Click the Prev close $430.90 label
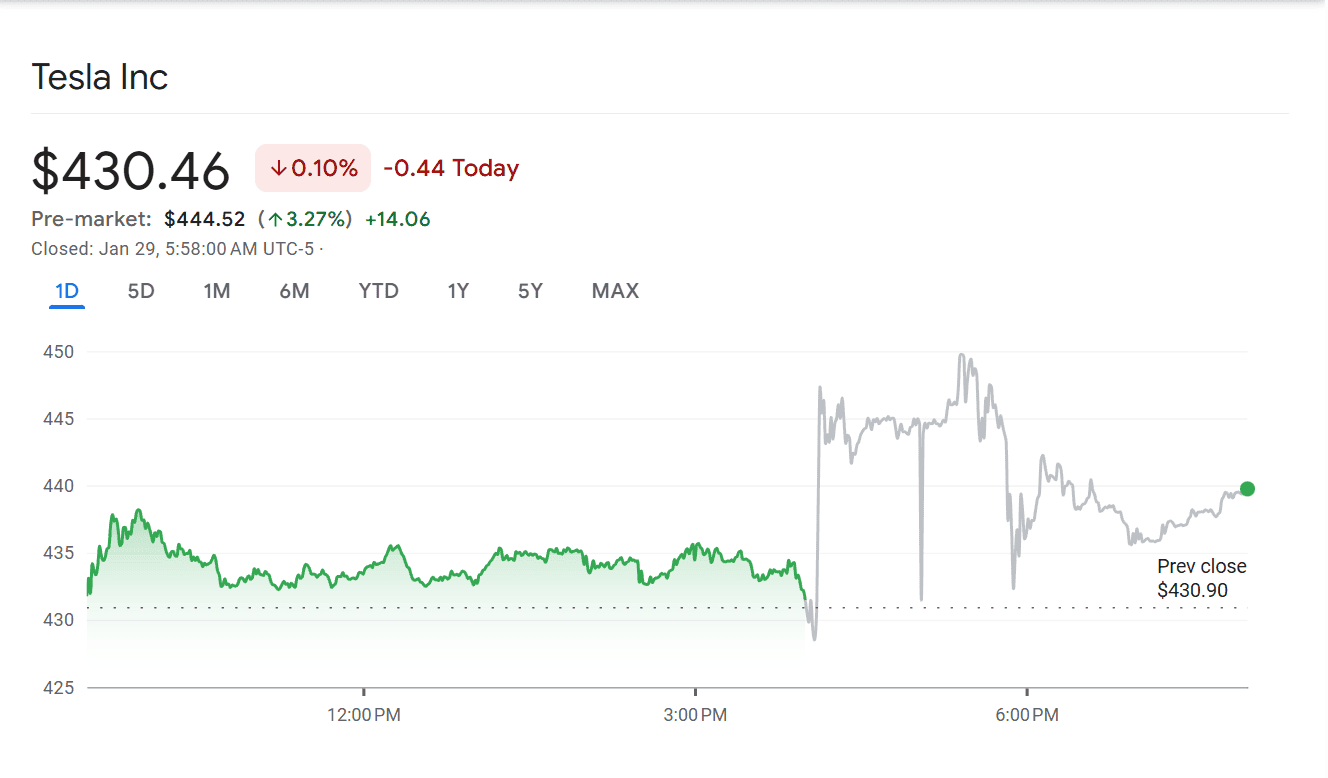 [x=1201, y=579]
